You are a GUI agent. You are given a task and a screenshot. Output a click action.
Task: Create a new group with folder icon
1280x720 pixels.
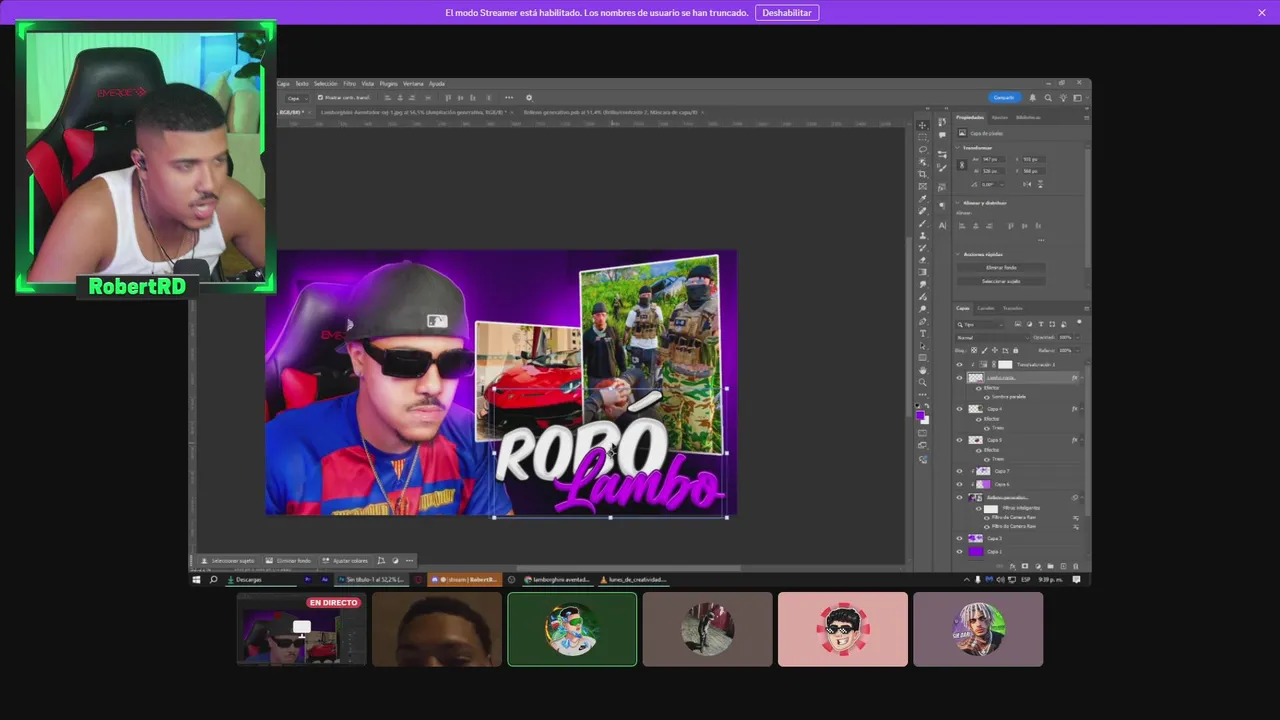(x=1050, y=566)
